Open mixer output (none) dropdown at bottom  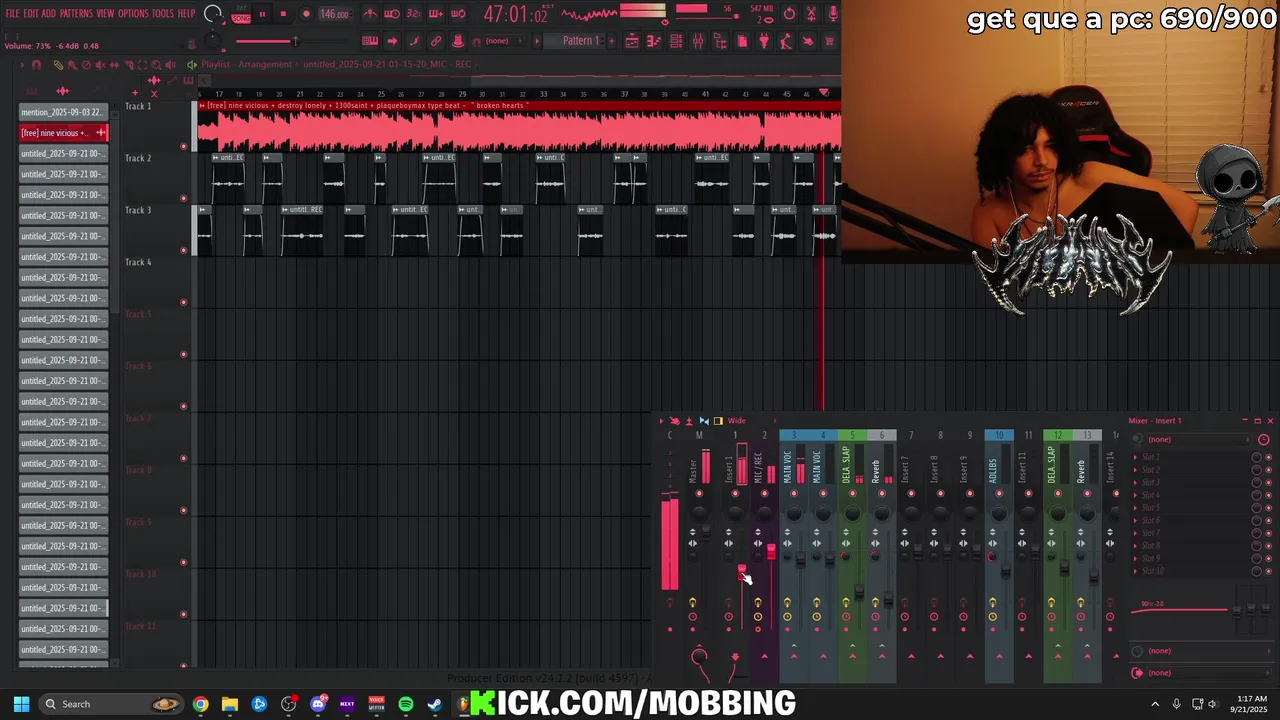point(1199,673)
